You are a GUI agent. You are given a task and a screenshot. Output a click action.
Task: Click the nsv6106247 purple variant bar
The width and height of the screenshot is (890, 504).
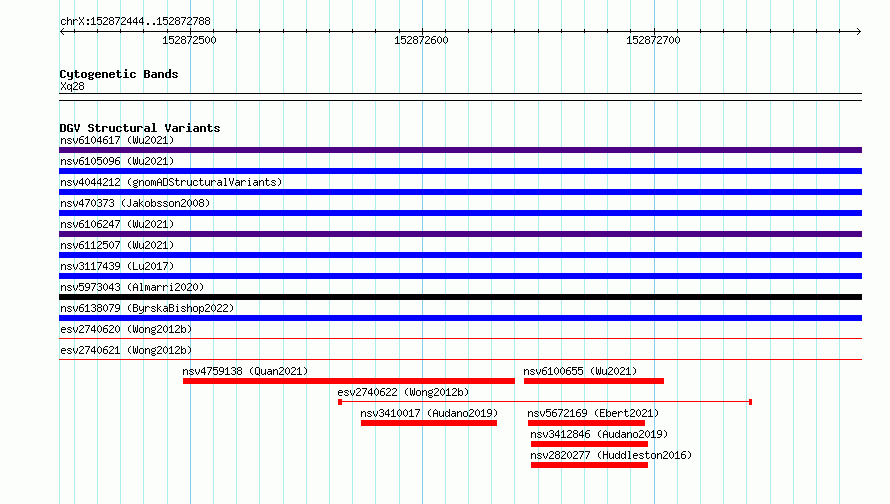point(460,234)
